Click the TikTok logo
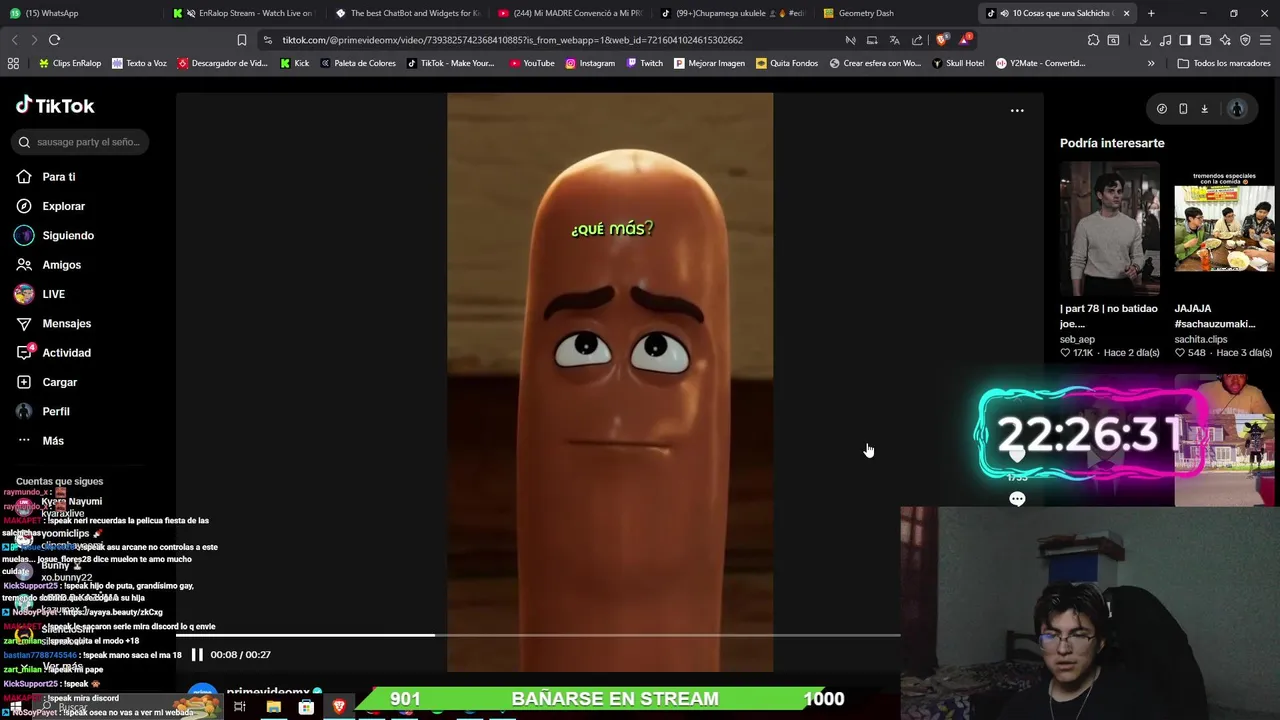Image resolution: width=1280 pixels, height=720 pixels. [x=55, y=106]
